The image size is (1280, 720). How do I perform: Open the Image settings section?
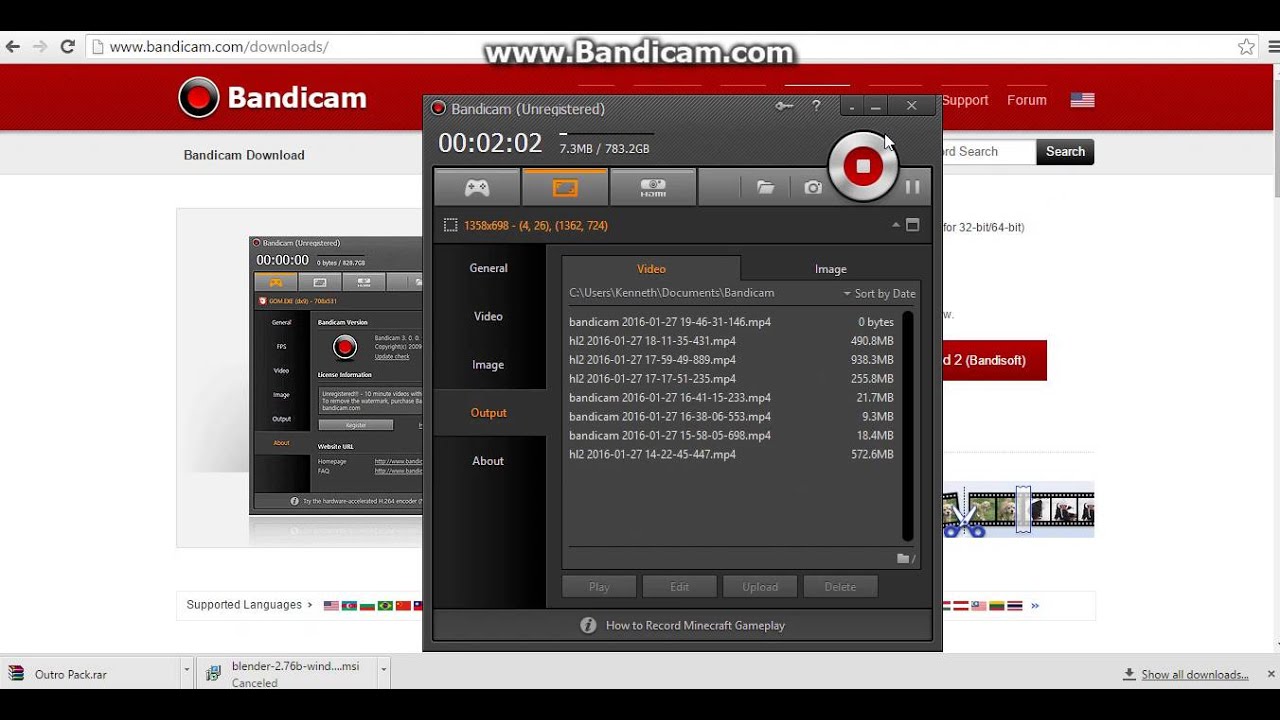489,365
